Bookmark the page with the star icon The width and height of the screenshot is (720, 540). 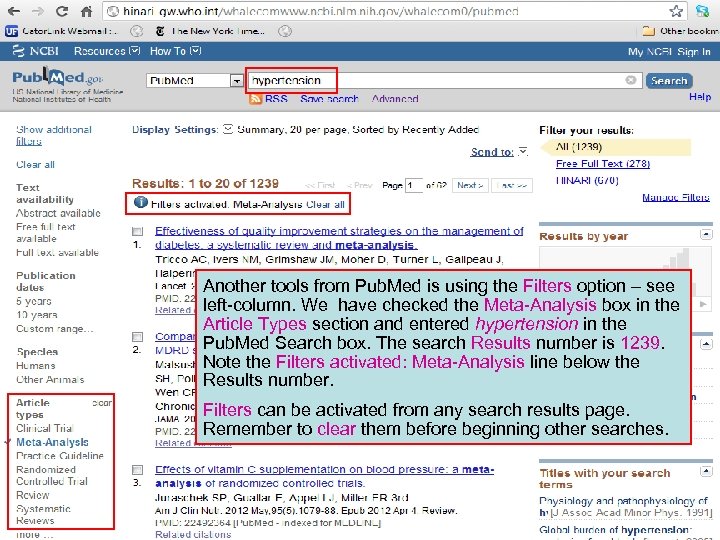[x=675, y=11]
